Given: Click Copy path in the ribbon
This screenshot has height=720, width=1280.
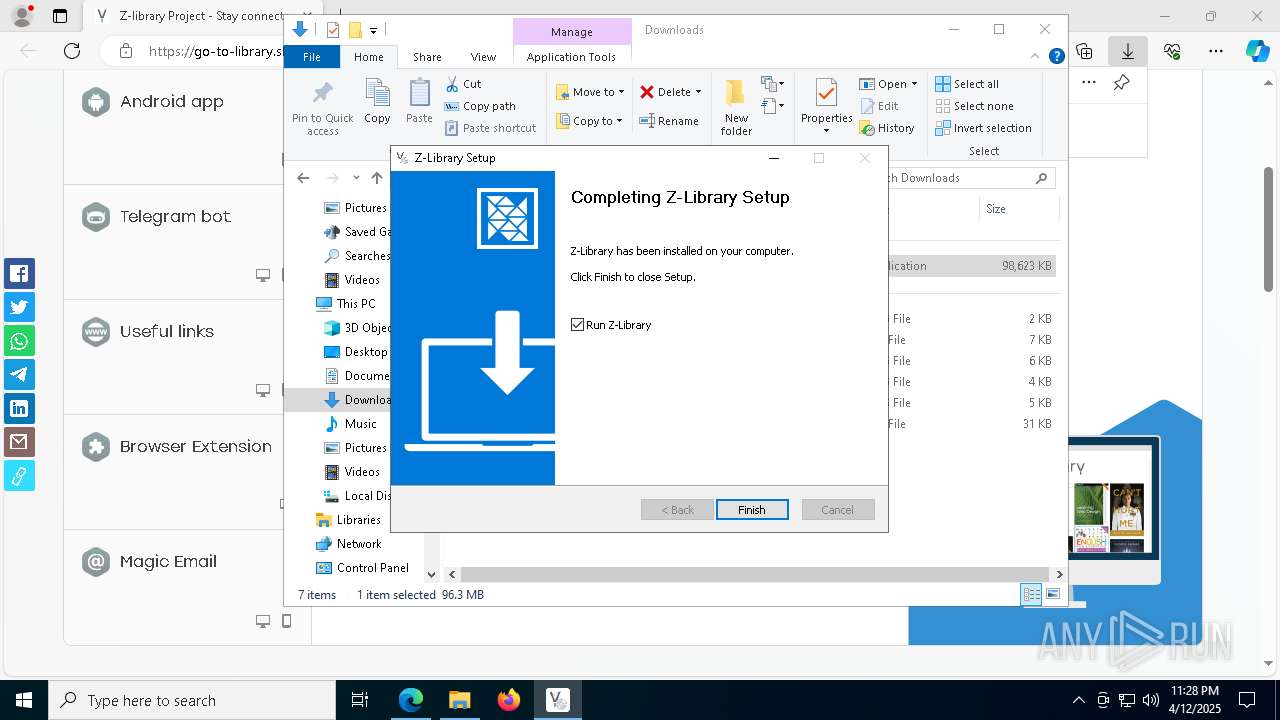Looking at the screenshot, I should pos(480,106).
